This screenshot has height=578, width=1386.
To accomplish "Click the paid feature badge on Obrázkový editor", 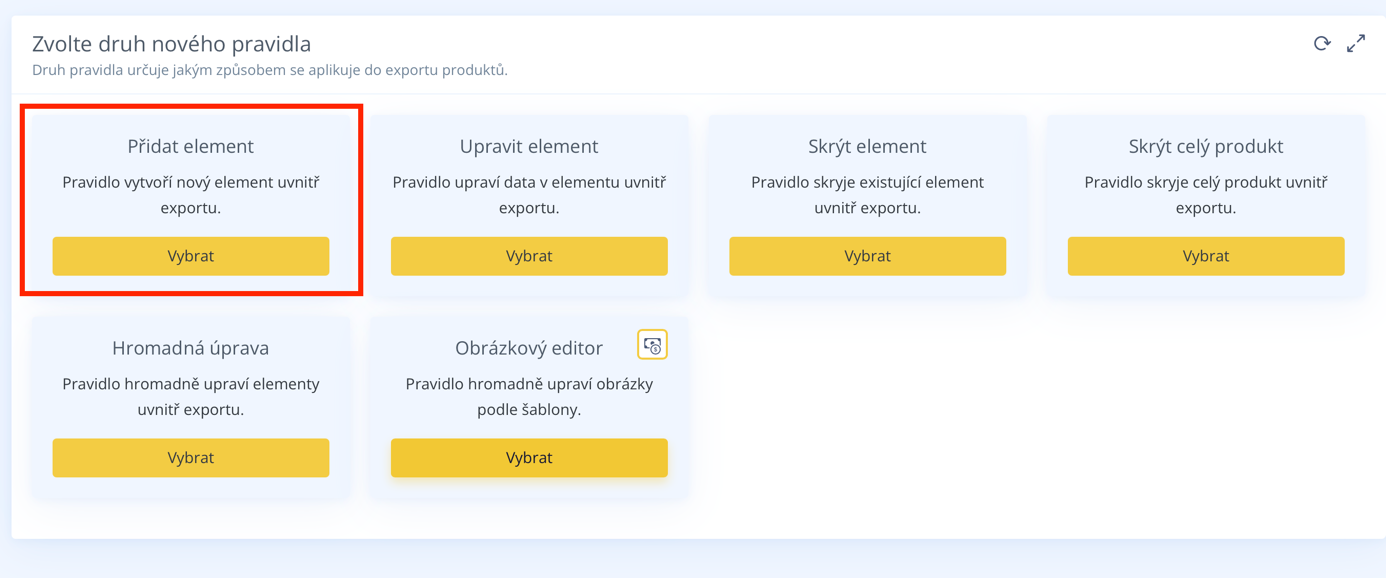I will 652,345.
